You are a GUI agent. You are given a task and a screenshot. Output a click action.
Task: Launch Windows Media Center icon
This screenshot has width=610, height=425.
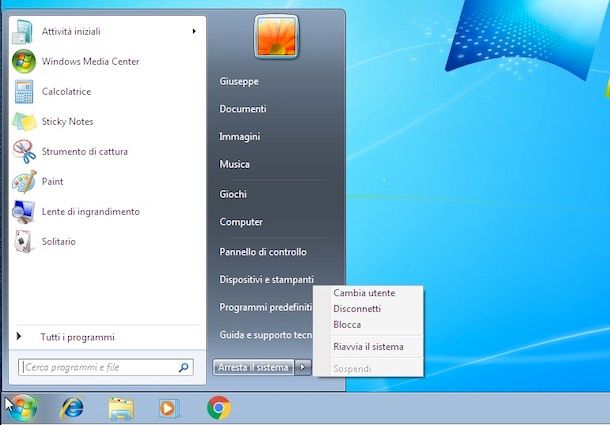[24, 61]
